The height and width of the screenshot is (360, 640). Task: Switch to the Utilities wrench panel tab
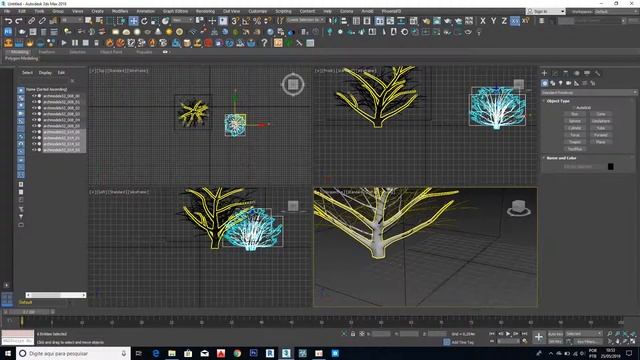click(598, 73)
